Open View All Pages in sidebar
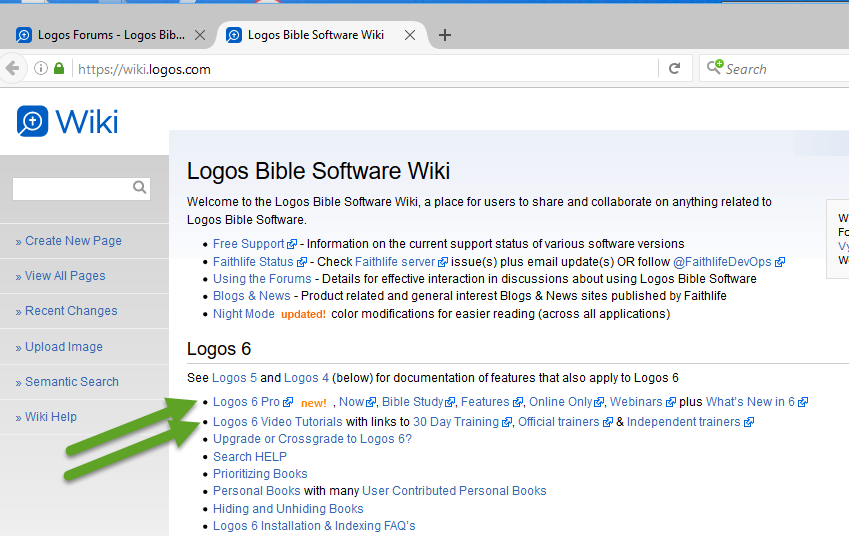Screen dimensions: 849x536 point(65,276)
